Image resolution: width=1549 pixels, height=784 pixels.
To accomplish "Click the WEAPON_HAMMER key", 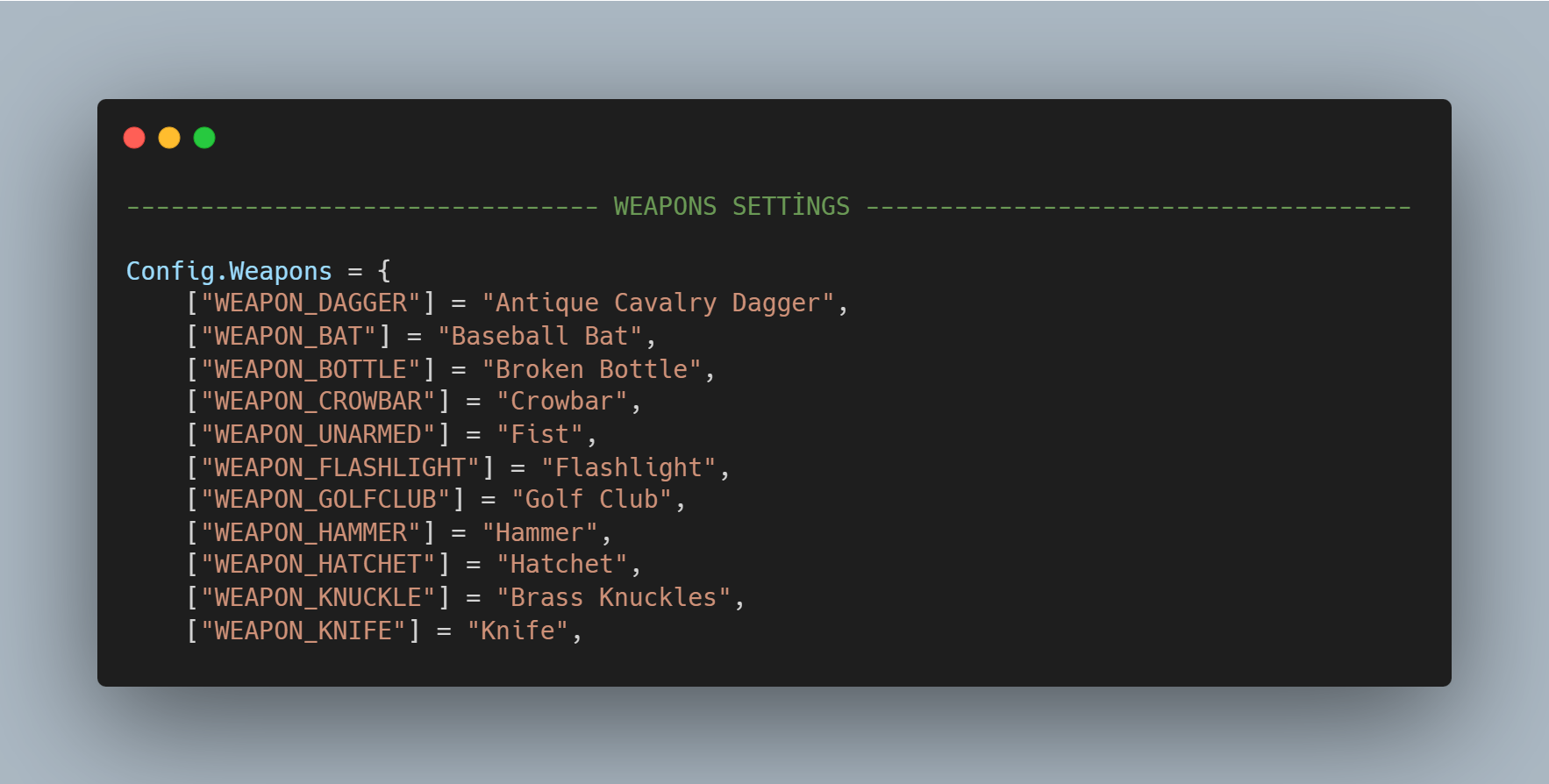I will pos(311,532).
